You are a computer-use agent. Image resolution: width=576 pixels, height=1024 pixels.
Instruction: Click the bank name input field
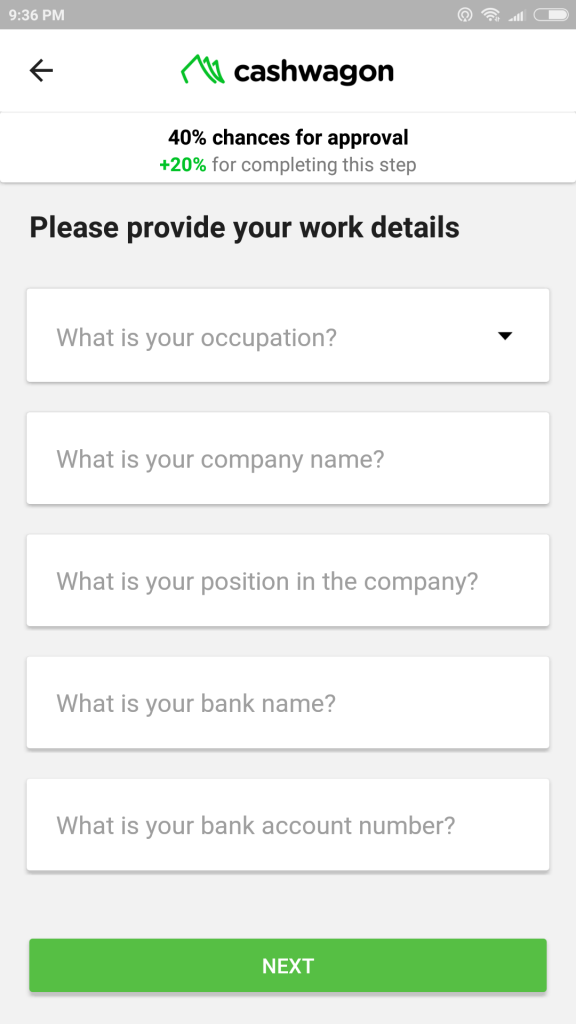pos(288,702)
